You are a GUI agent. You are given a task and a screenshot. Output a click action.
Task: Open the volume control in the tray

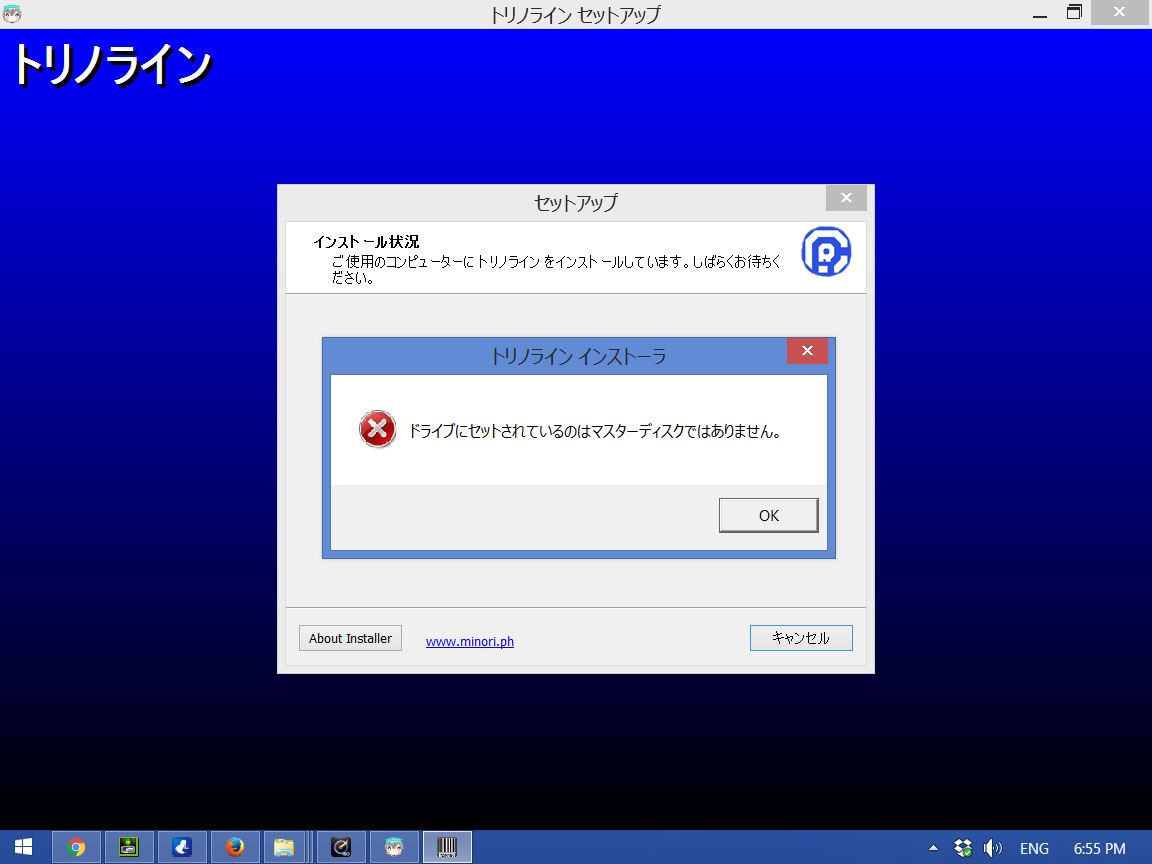[x=993, y=848]
